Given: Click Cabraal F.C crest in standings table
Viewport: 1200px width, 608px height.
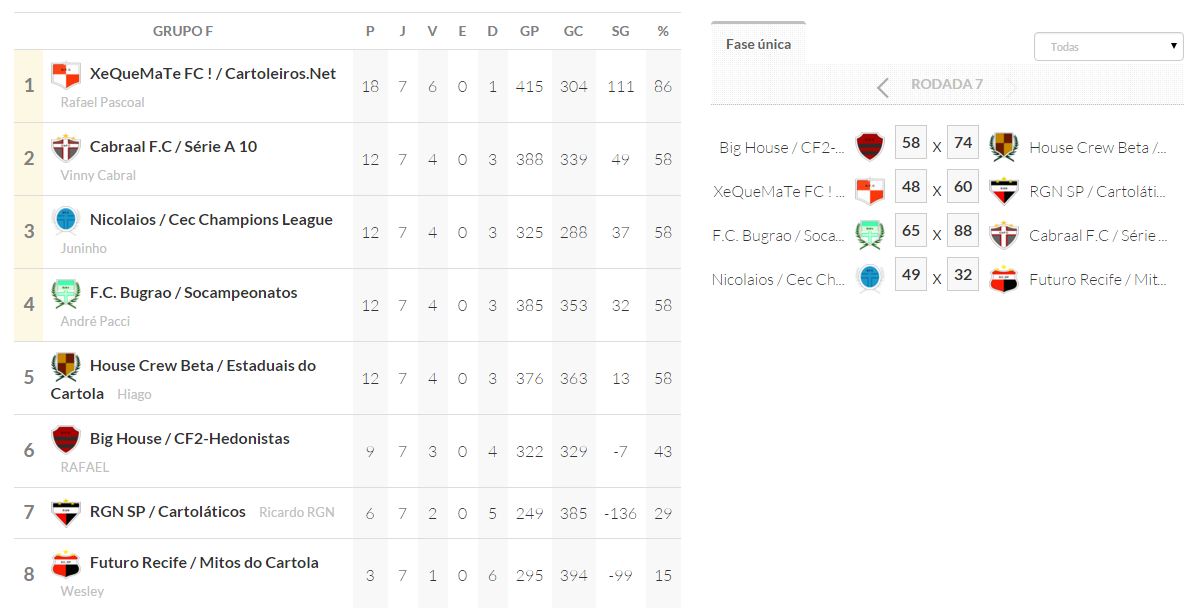Looking at the screenshot, I should point(66,148).
